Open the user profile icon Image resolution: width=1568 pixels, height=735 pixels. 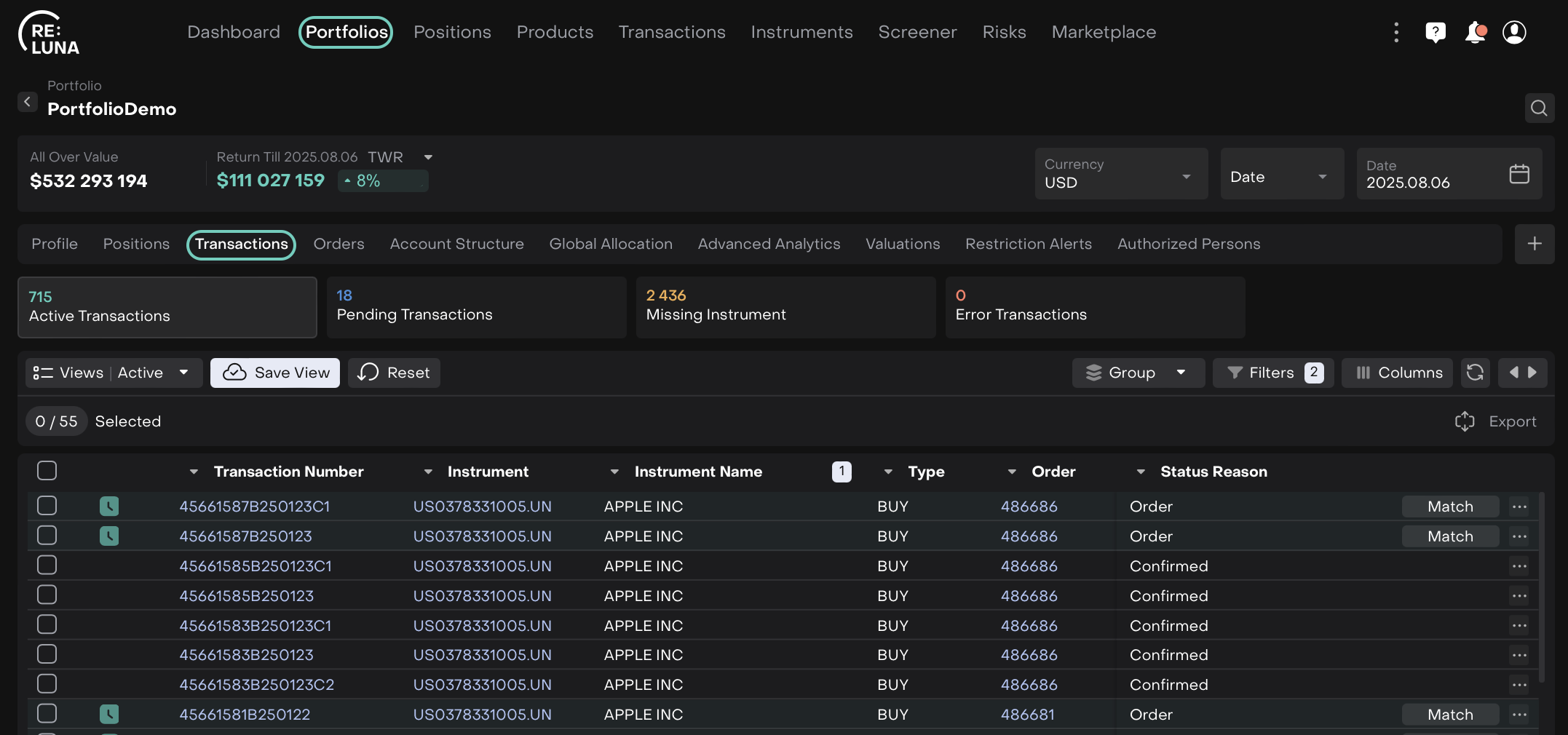(1514, 32)
